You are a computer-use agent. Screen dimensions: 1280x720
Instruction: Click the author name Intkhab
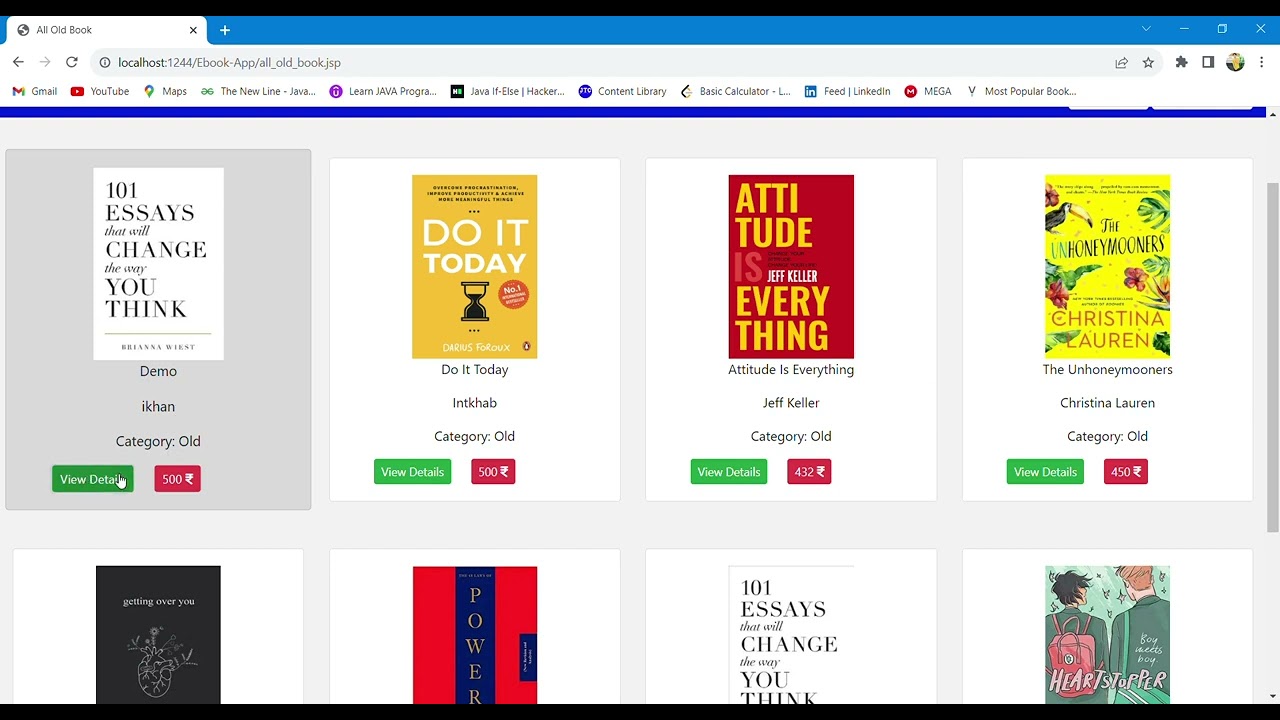pos(475,403)
